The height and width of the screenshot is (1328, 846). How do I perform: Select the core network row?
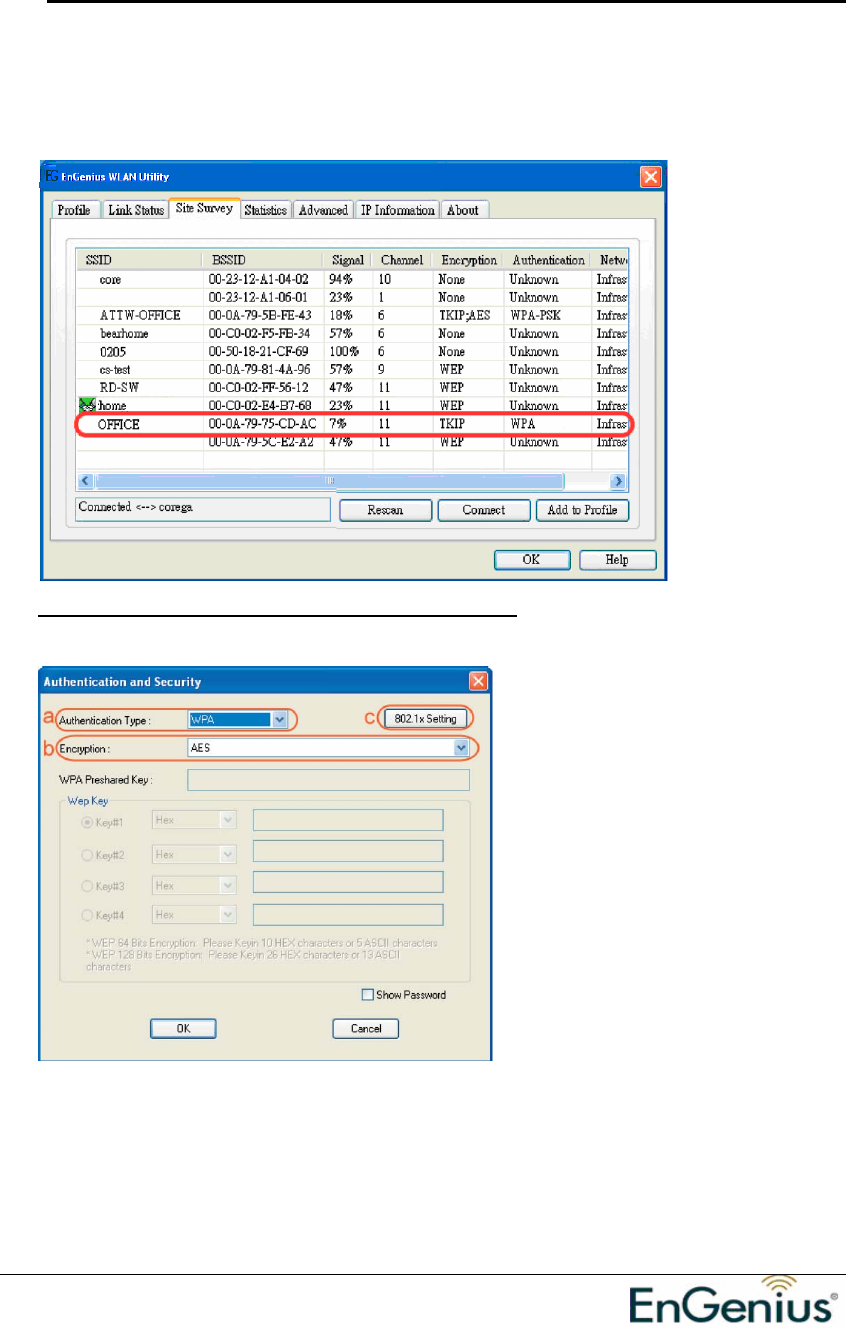pyautogui.click(x=353, y=279)
